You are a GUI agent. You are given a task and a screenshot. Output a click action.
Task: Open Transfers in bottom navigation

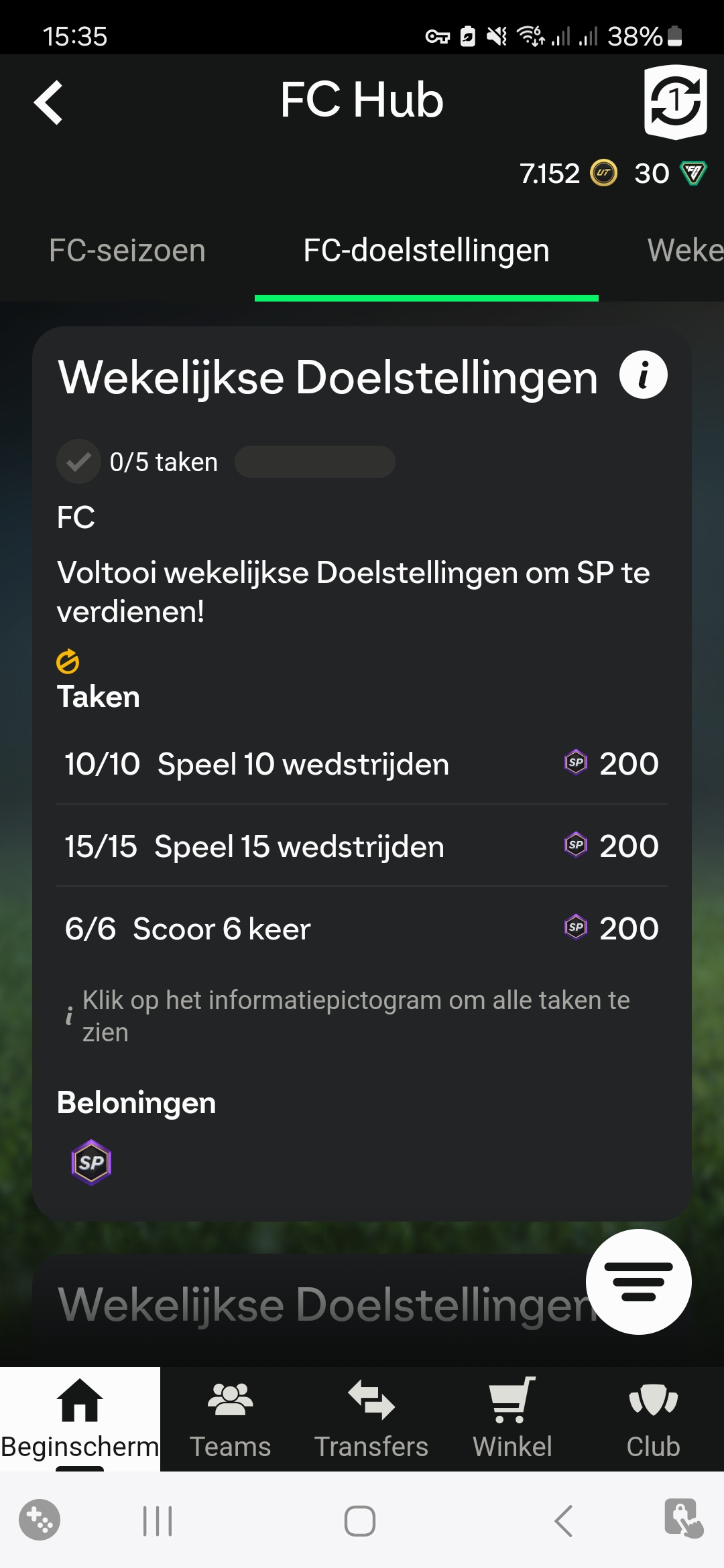point(371,1418)
